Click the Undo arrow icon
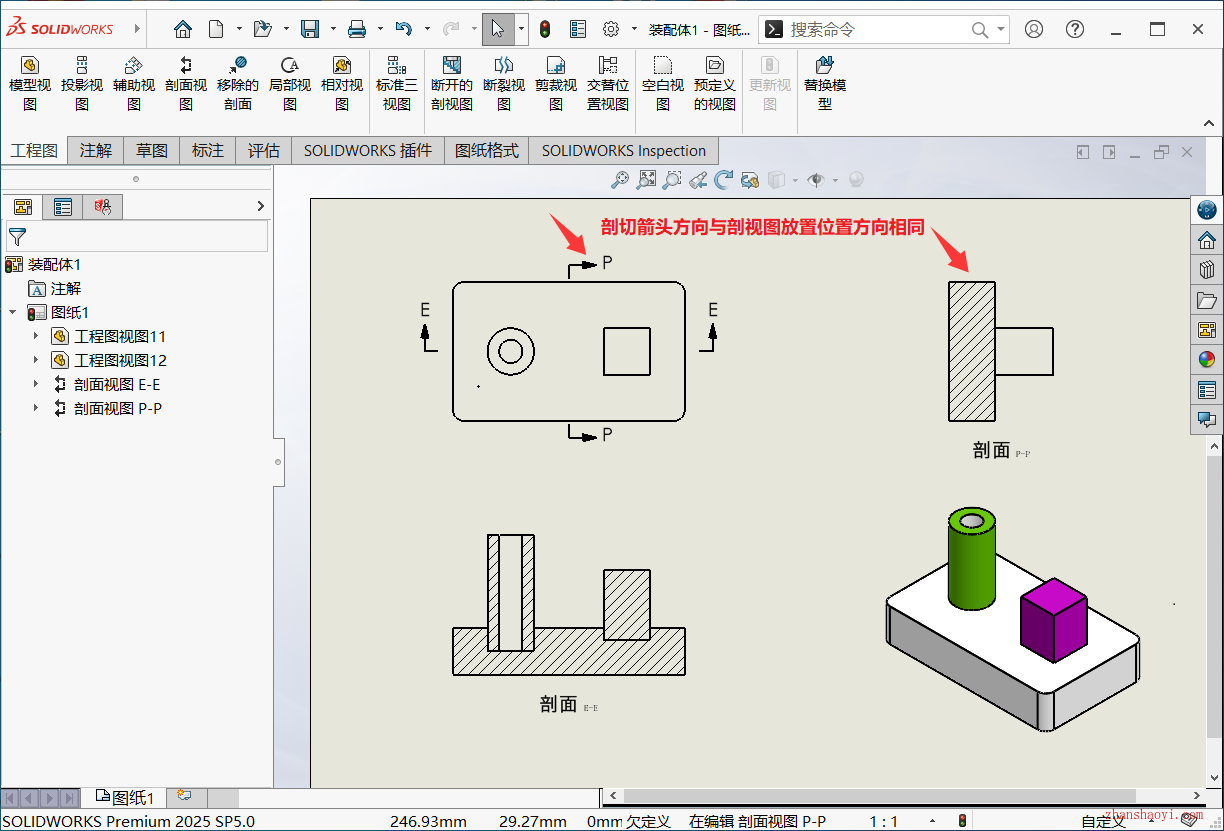Viewport: 1224px width, 831px height. [404, 29]
